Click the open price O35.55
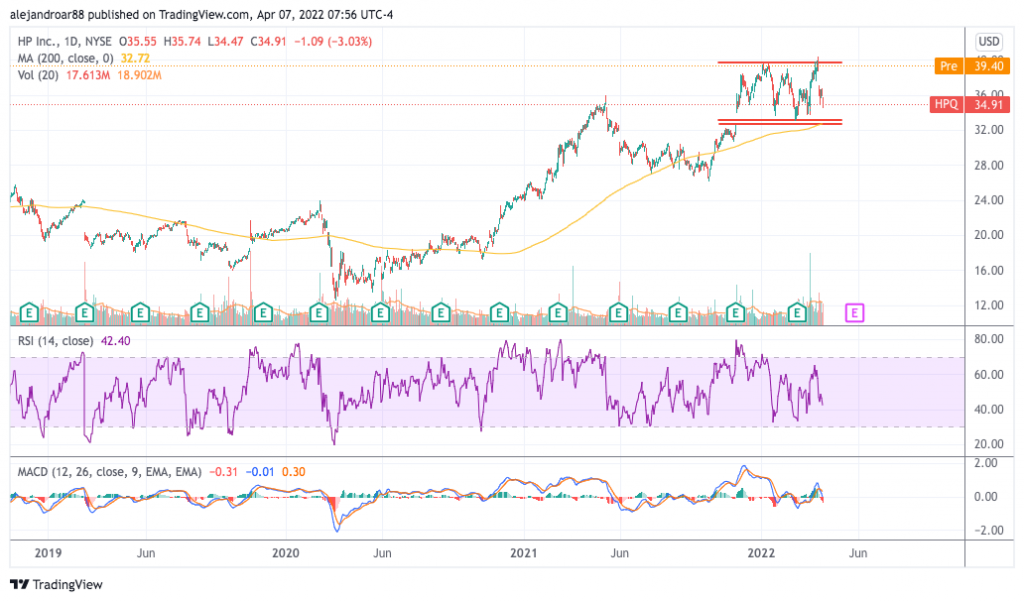 [138, 41]
